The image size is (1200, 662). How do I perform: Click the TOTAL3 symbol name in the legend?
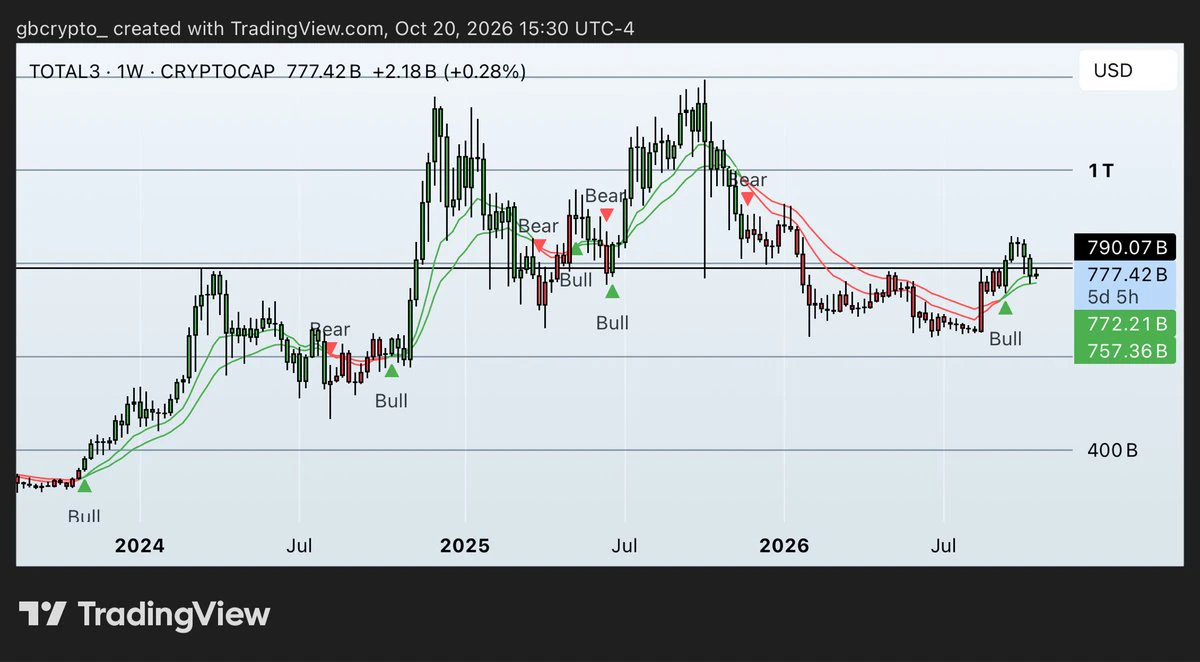click(66, 72)
